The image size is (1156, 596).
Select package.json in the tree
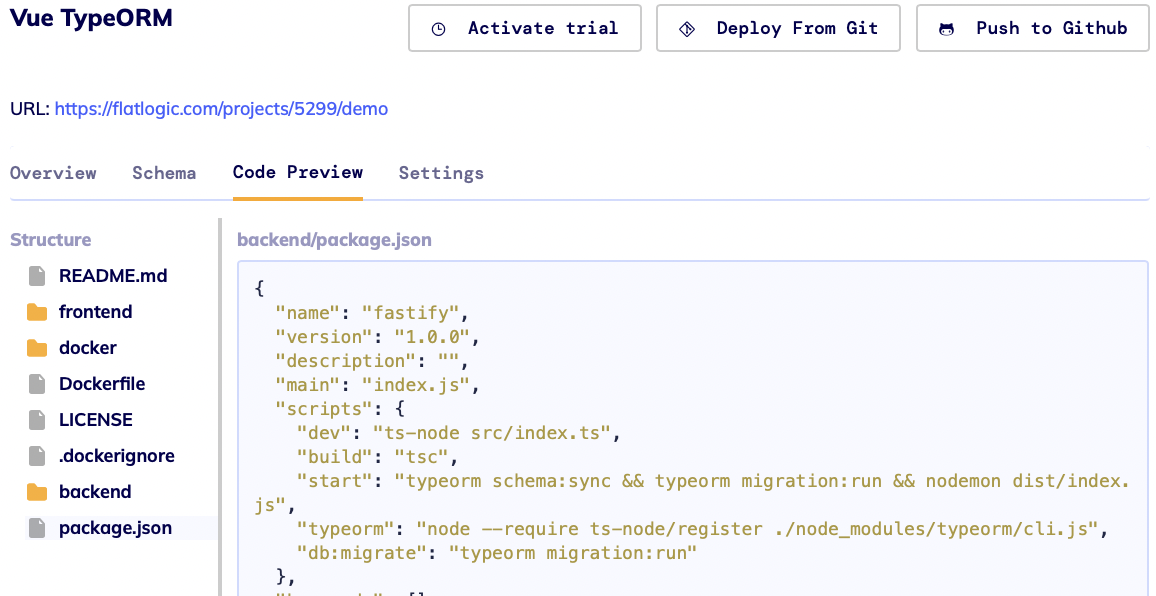(116, 528)
